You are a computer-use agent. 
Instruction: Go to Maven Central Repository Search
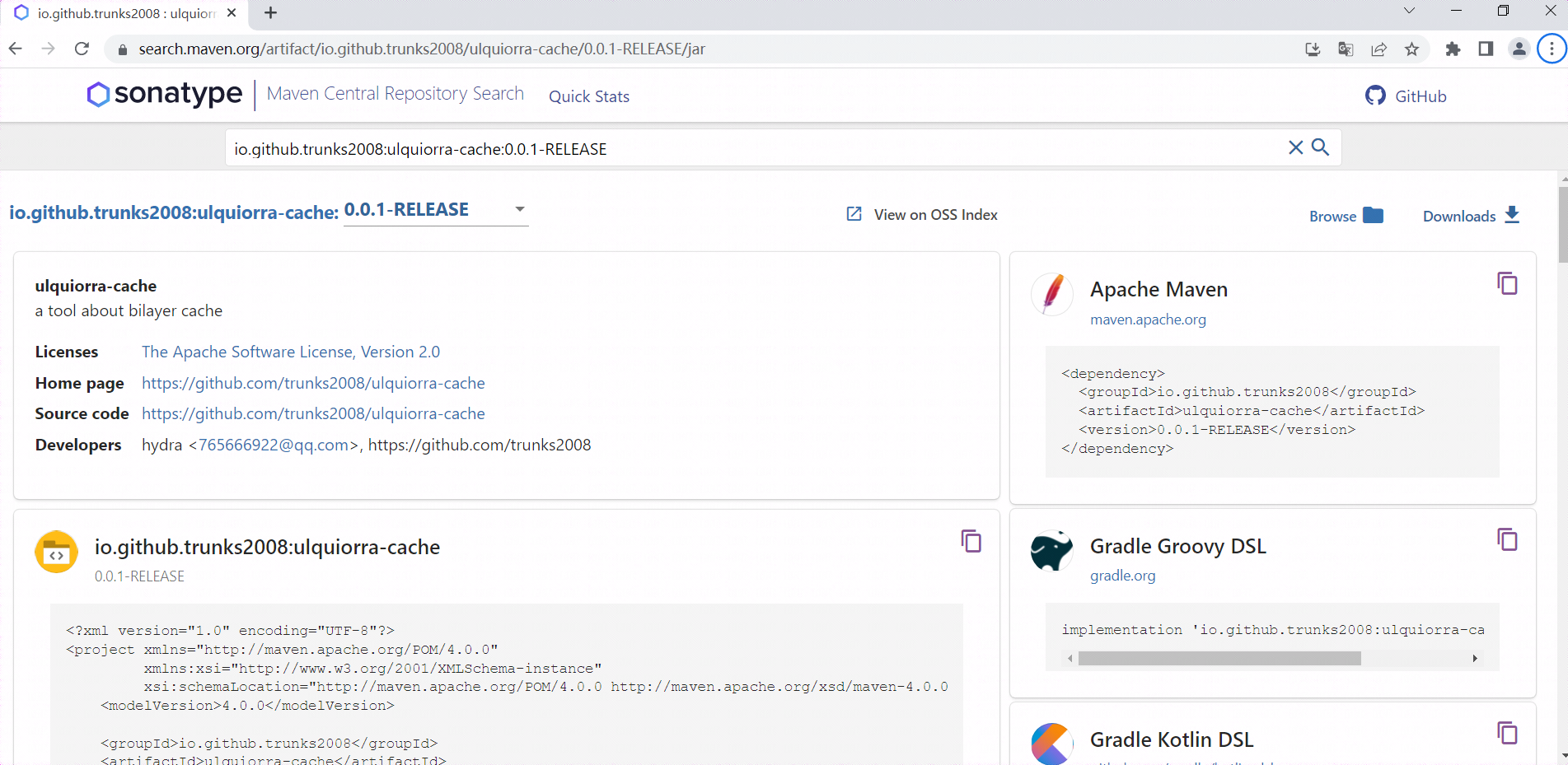[396, 94]
